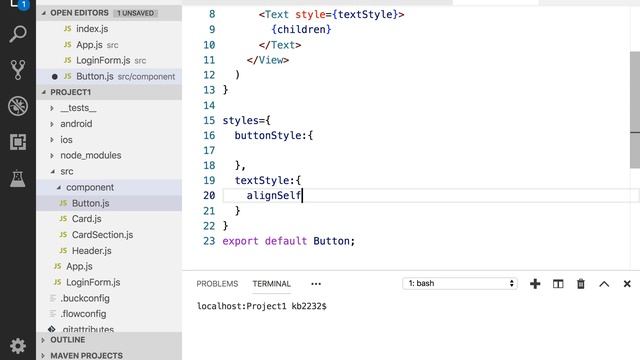
Task: Click the file icon beside .flowconfig
Action: [x=53, y=314]
